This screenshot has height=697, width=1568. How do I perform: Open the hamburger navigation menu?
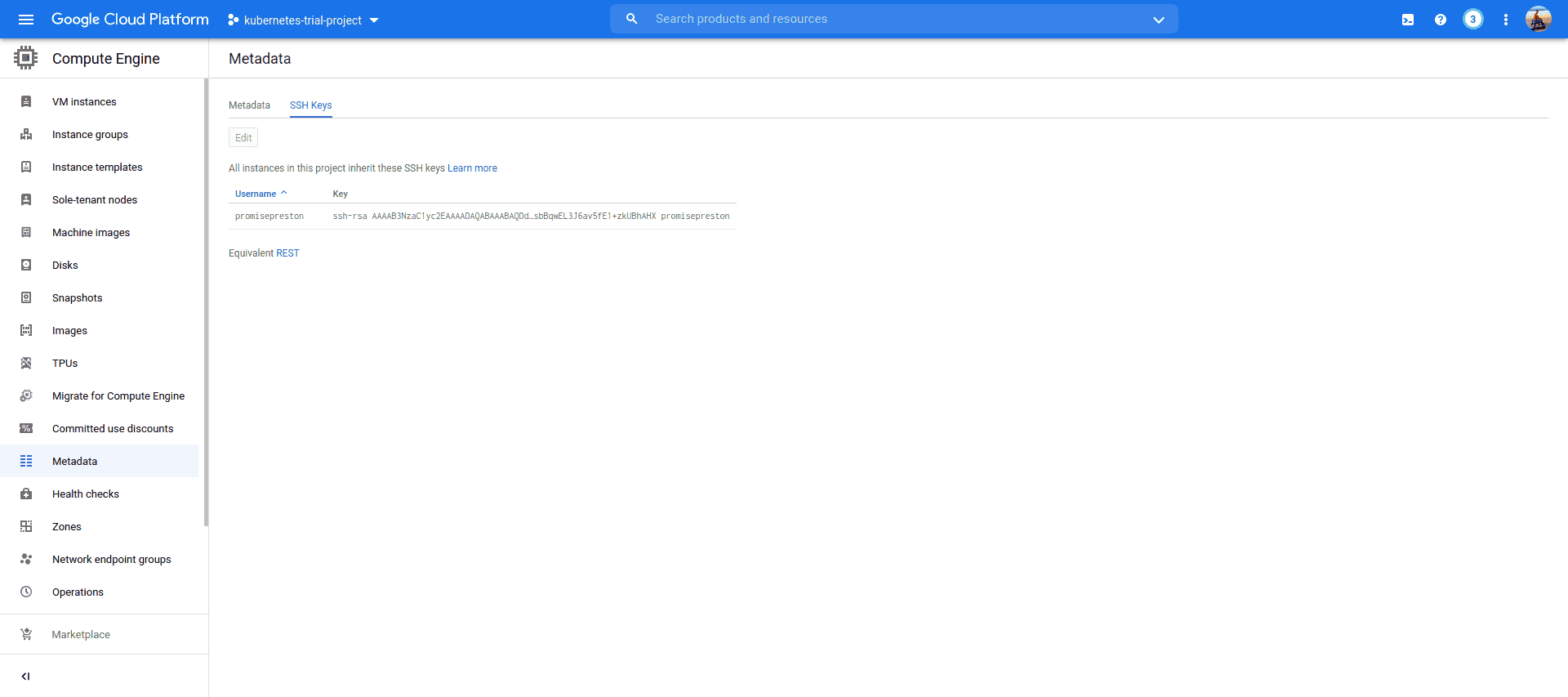[x=26, y=20]
